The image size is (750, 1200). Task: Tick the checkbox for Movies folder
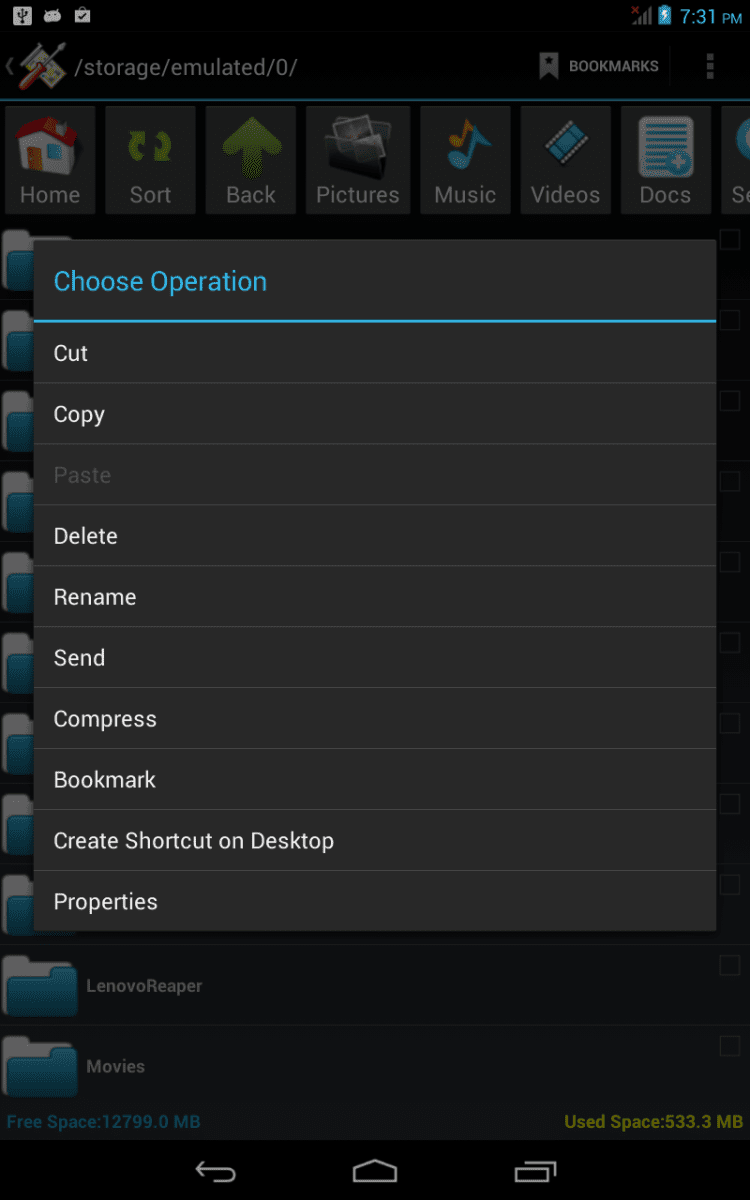[x=730, y=1046]
